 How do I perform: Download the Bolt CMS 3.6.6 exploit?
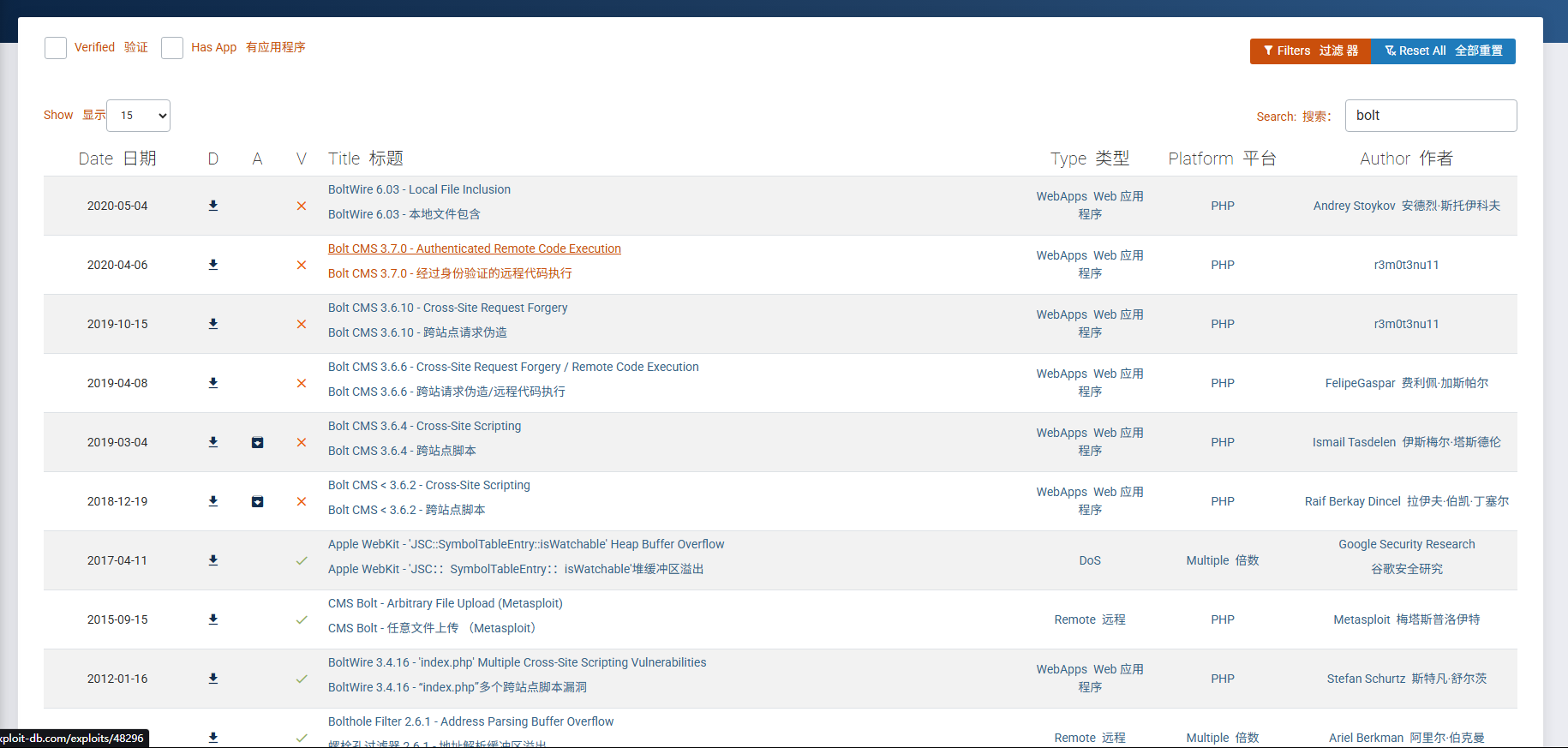pyautogui.click(x=213, y=383)
